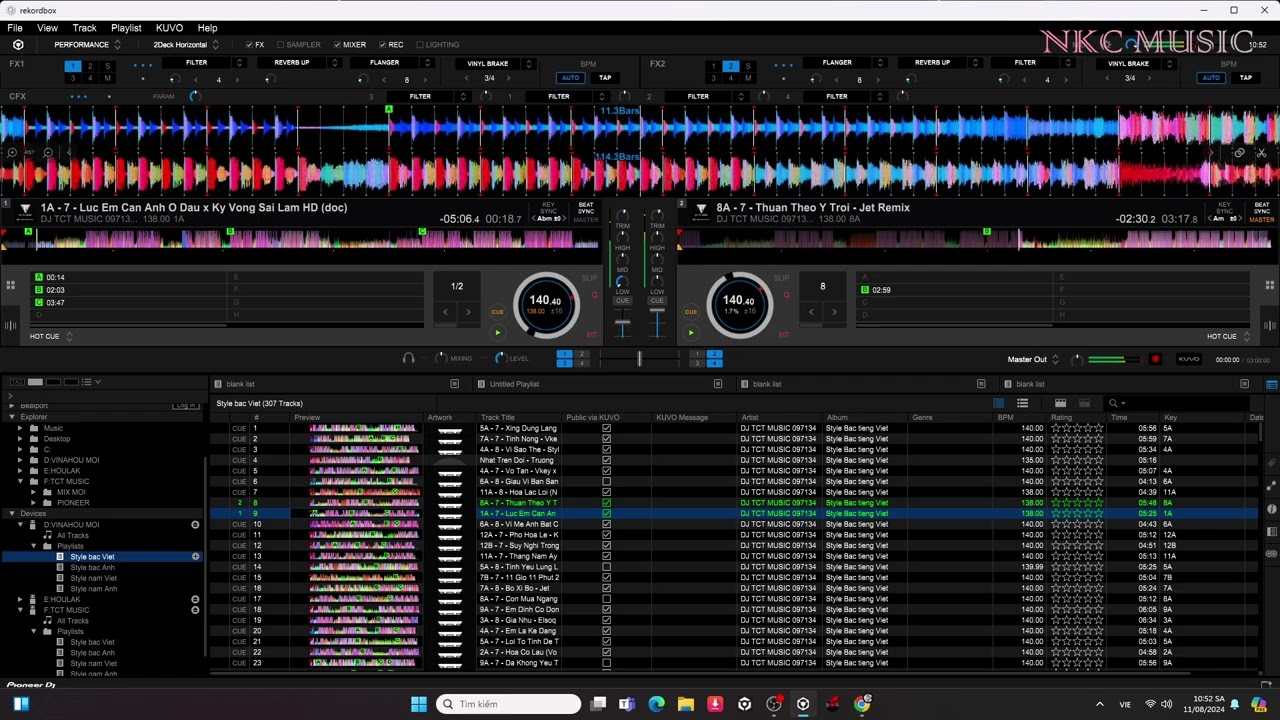Viewport: 1280px width, 720px height.
Task: Click the KUVO button next to the record button
Action: tap(1189, 360)
